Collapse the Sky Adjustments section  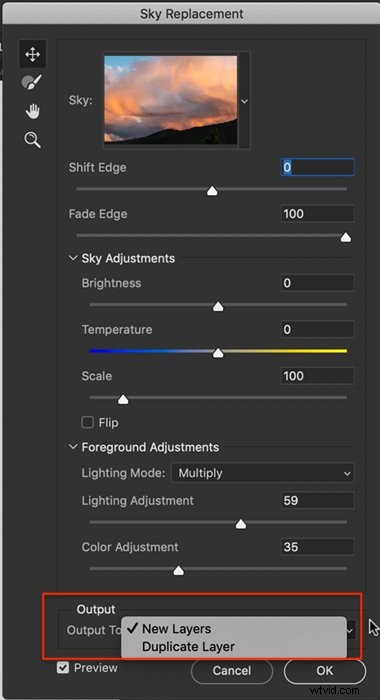73,258
